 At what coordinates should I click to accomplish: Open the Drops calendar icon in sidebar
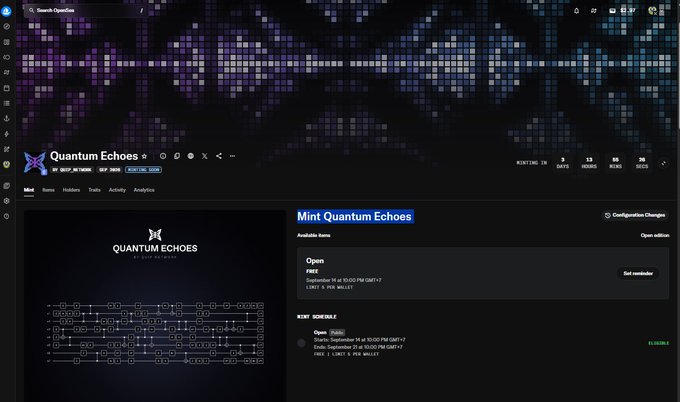pos(7,88)
